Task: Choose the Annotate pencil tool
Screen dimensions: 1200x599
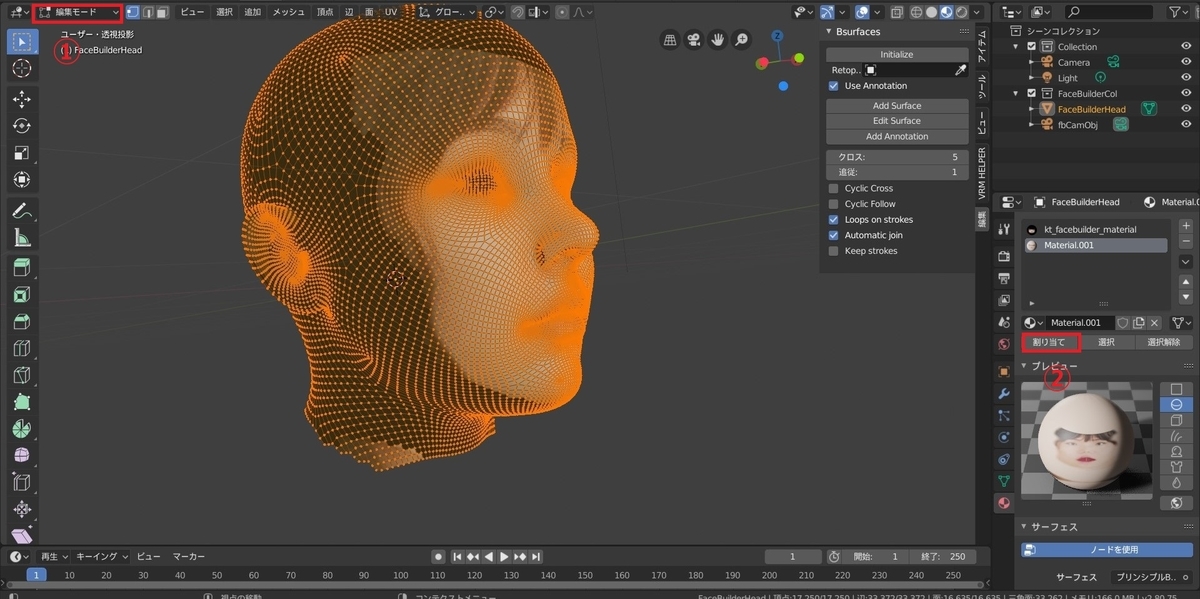Action: [21, 211]
